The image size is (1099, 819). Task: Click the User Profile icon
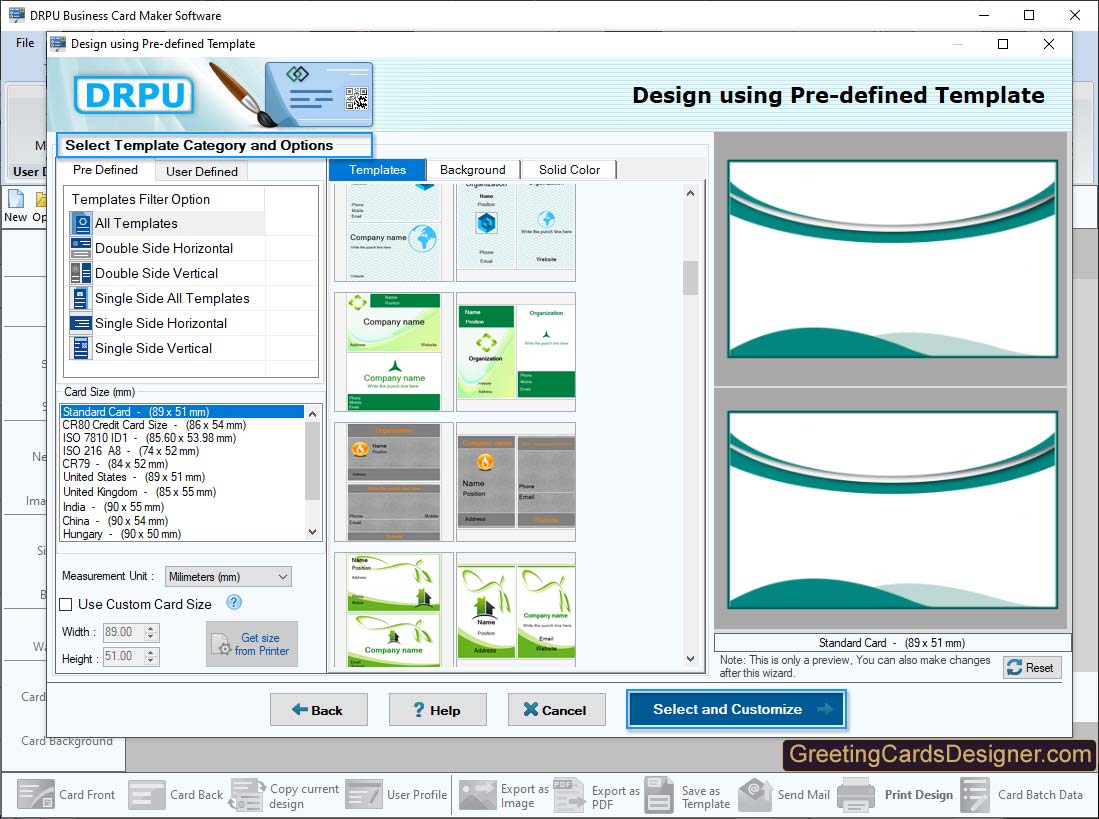click(x=364, y=794)
